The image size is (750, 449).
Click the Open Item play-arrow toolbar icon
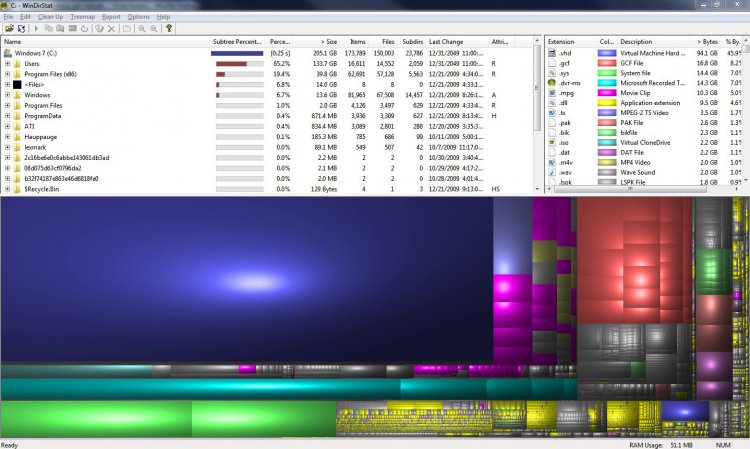point(36,29)
